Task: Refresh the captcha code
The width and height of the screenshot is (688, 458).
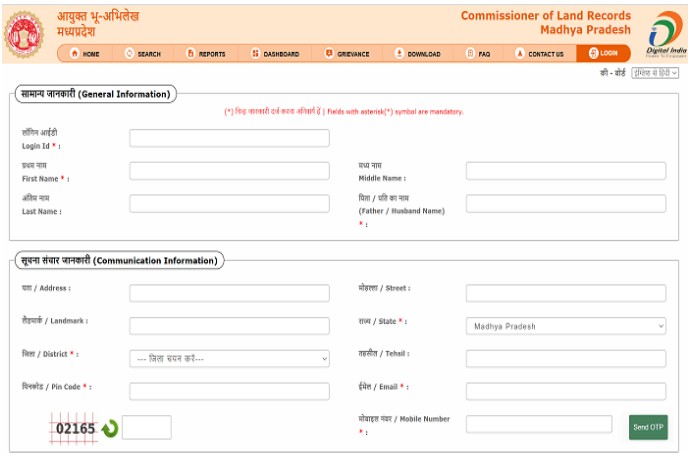Action: click(109, 428)
